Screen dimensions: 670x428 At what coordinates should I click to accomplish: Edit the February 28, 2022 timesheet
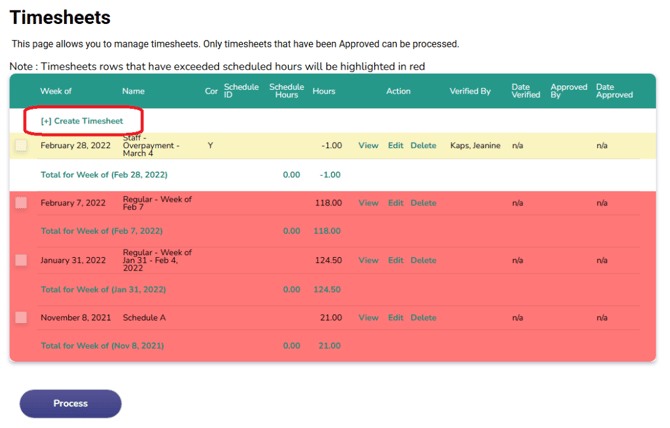click(x=395, y=146)
